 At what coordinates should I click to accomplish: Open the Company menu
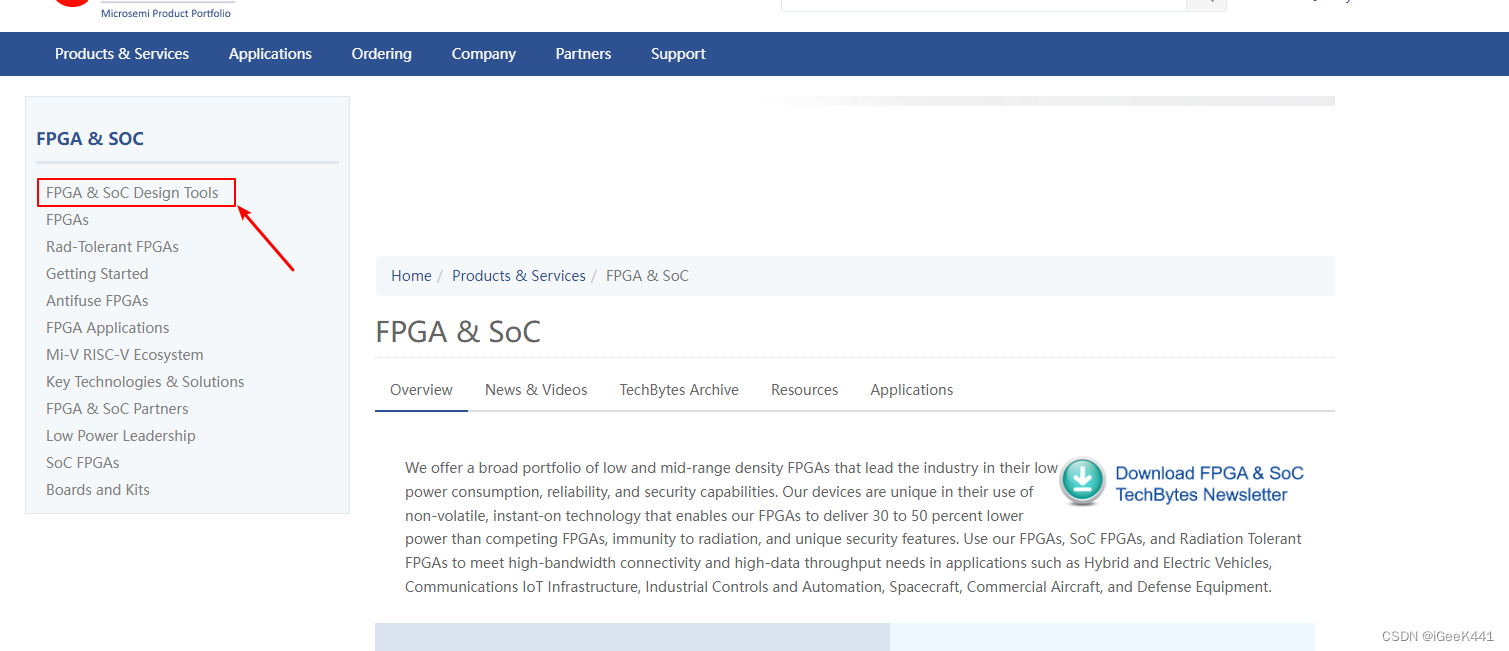484,54
